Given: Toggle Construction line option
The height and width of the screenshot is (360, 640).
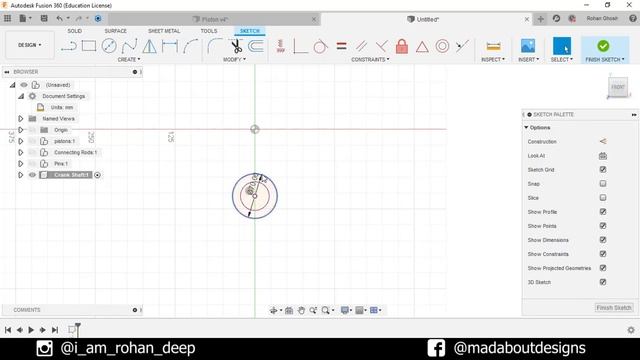Looking at the screenshot, I should tap(602, 141).
